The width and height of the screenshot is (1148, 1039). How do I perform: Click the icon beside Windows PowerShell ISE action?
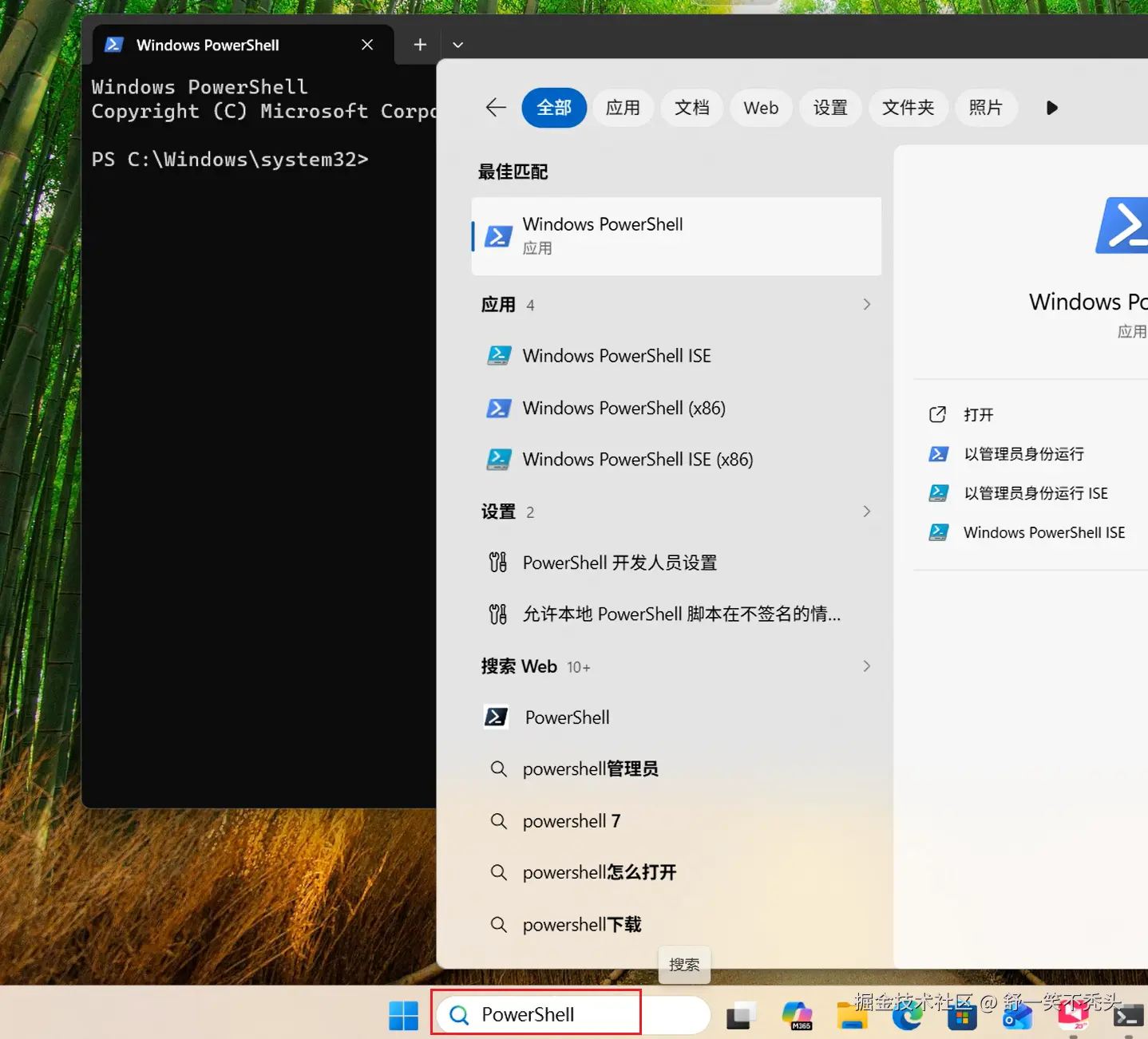(x=939, y=532)
